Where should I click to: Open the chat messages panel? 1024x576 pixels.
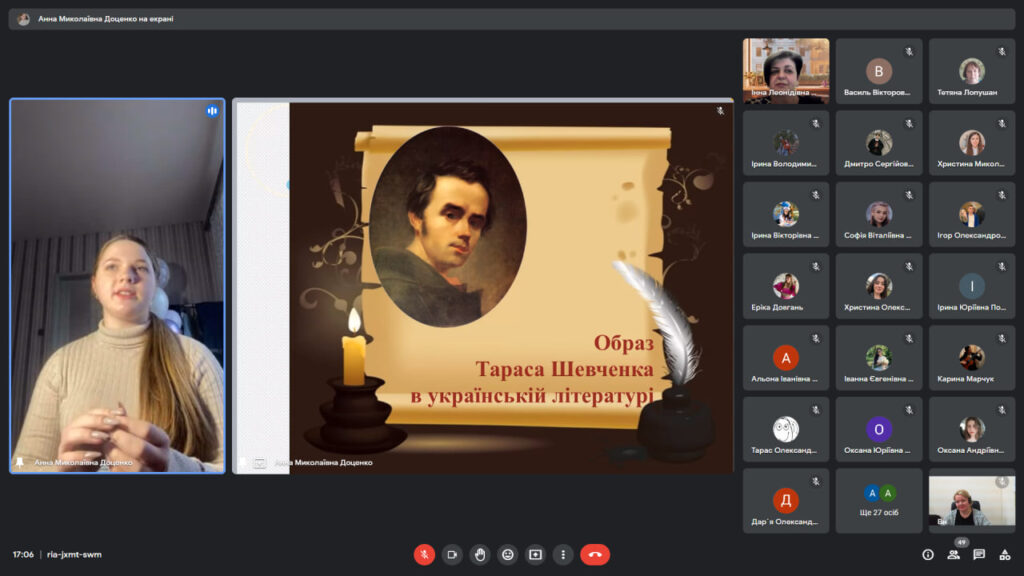click(x=979, y=555)
